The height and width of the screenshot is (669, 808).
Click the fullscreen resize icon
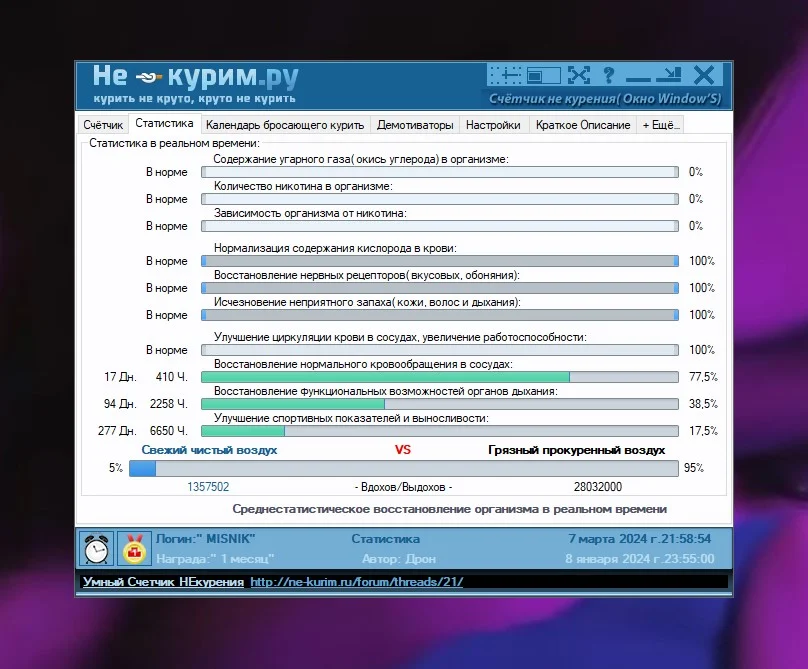[578, 75]
